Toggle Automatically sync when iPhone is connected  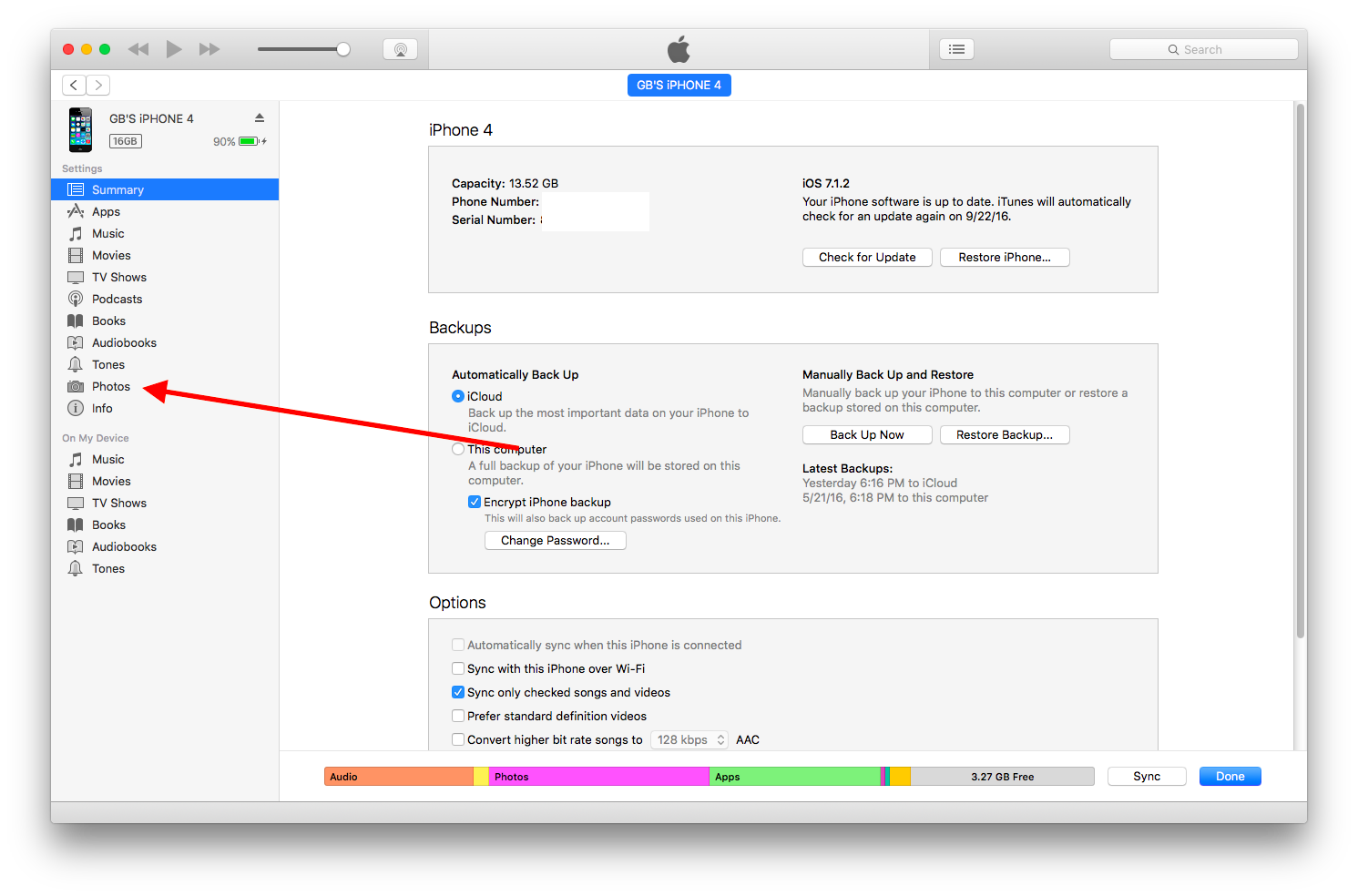click(x=458, y=645)
